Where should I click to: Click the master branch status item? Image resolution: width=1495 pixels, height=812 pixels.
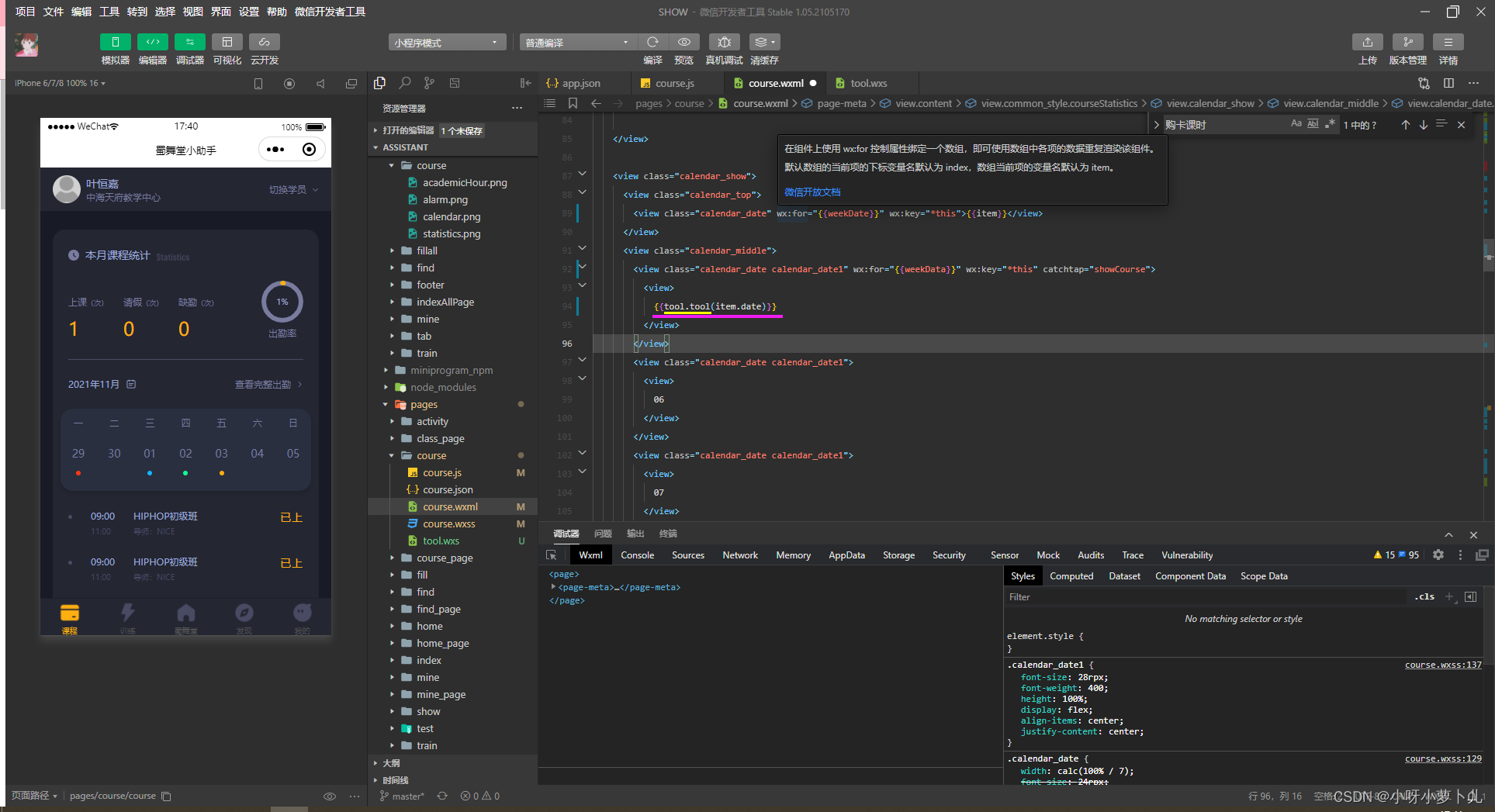coord(402,796)
